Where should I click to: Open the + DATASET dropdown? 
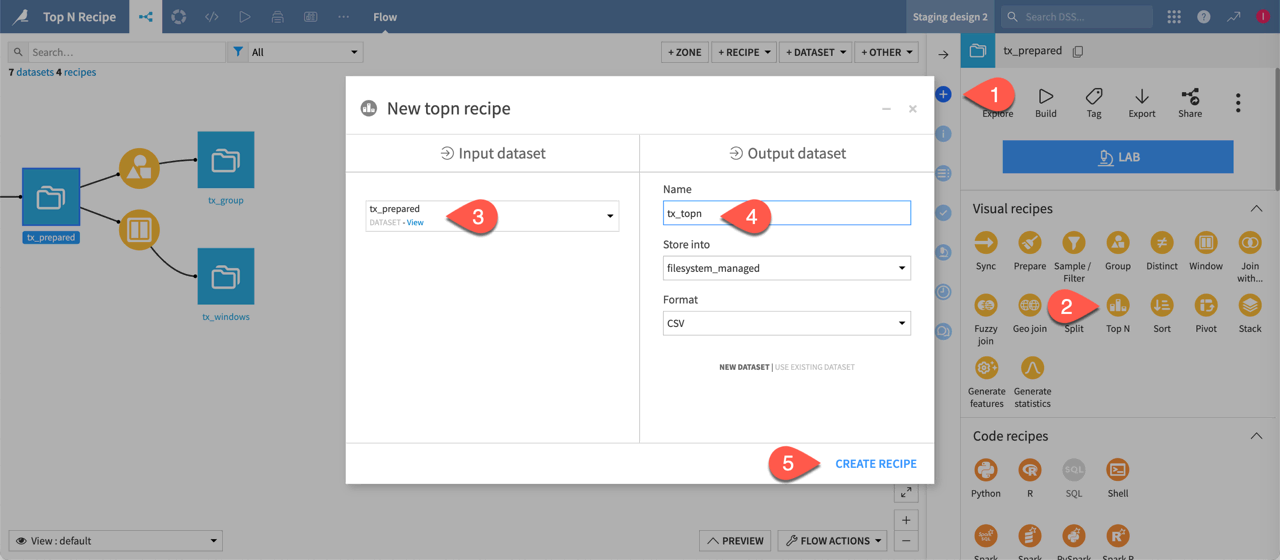click(816, 52)
